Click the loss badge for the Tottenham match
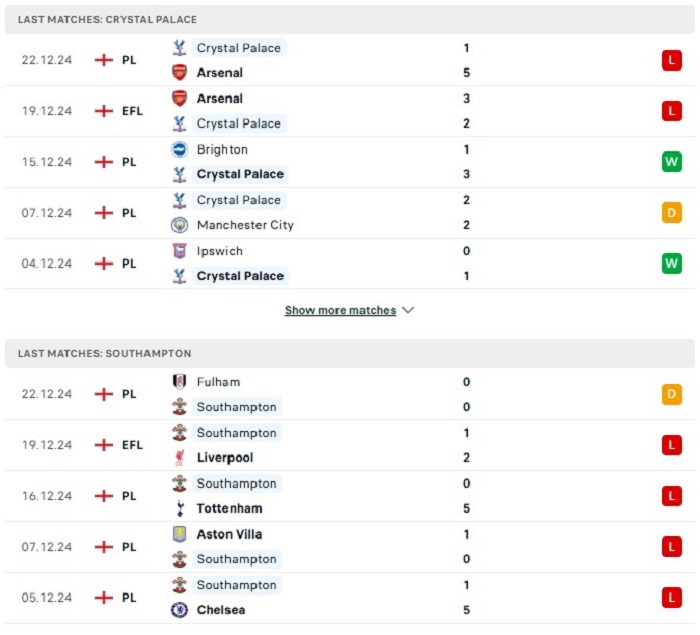Viewport: 700px width, 635px height. click(x=671, y=496)
